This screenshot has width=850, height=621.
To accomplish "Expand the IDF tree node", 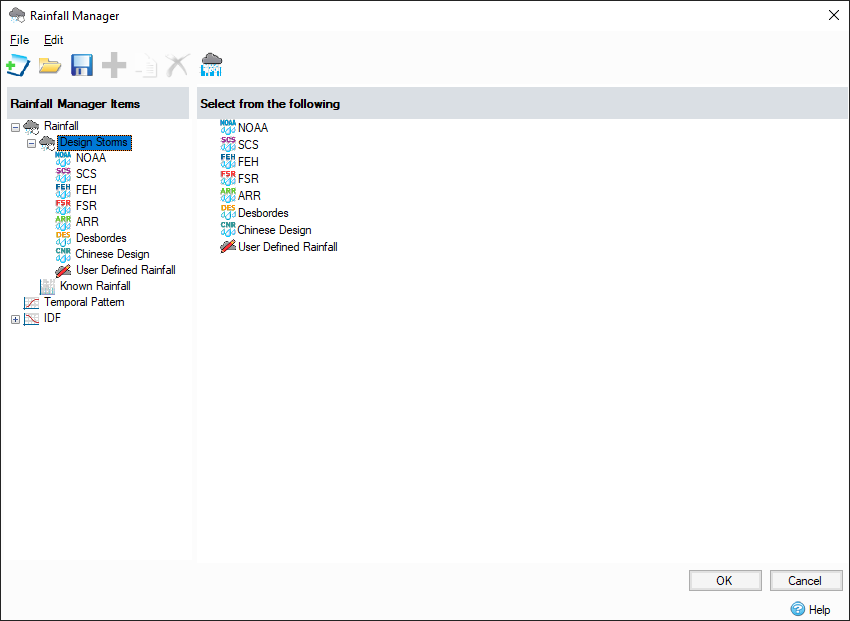I will [15, 320].
